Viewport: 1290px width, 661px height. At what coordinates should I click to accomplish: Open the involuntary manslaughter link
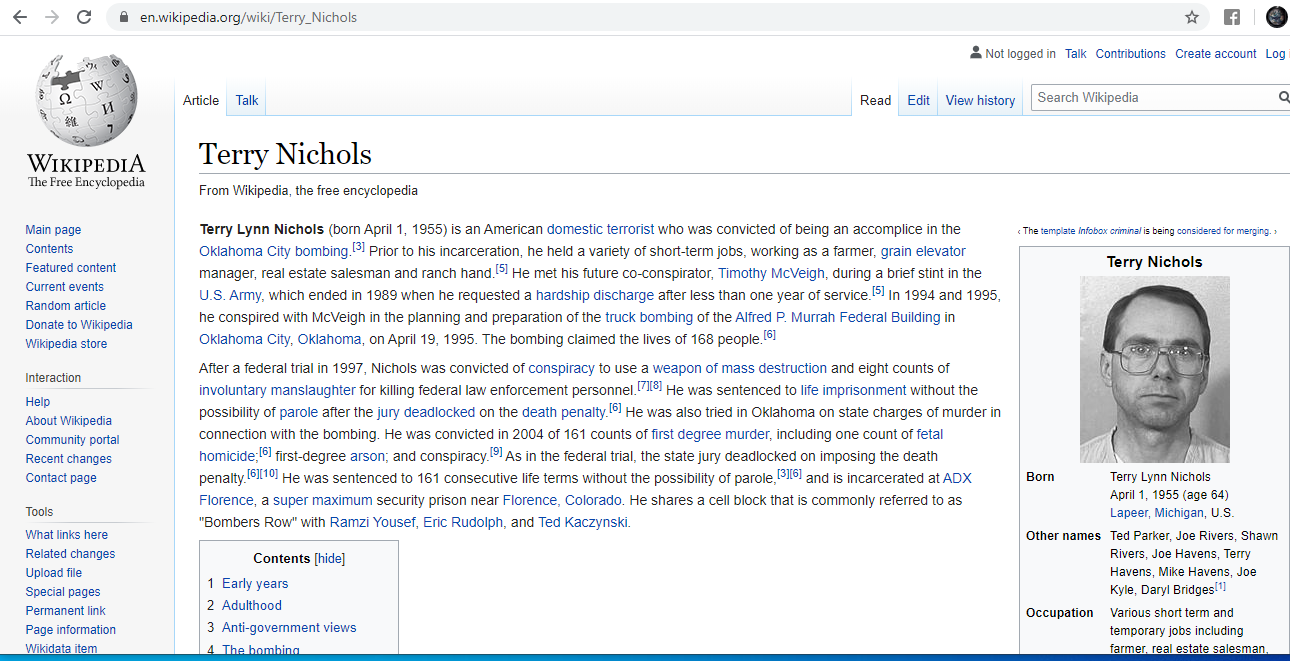(x=277, y=390)
